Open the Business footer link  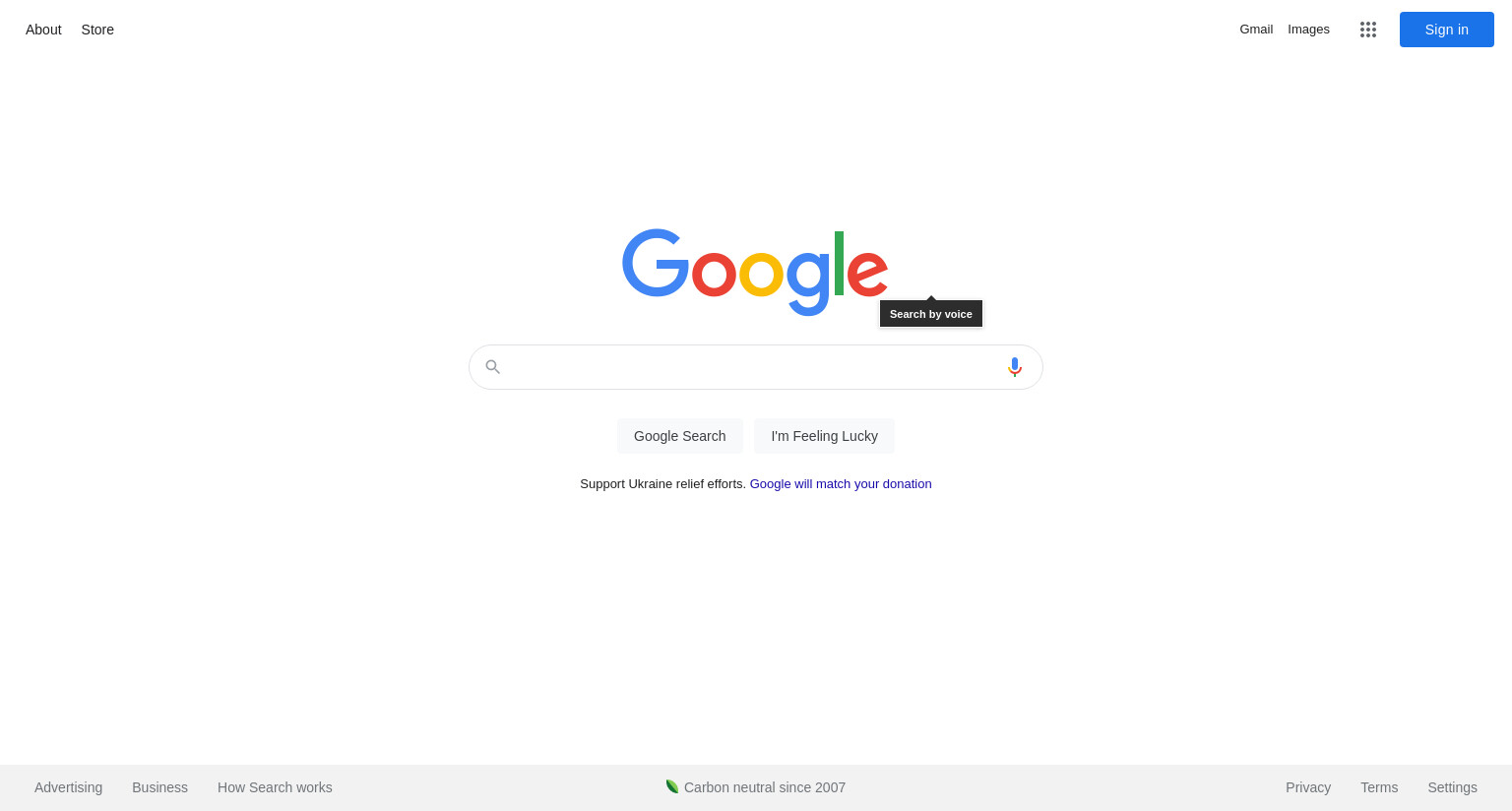click(x=159, y=787)
